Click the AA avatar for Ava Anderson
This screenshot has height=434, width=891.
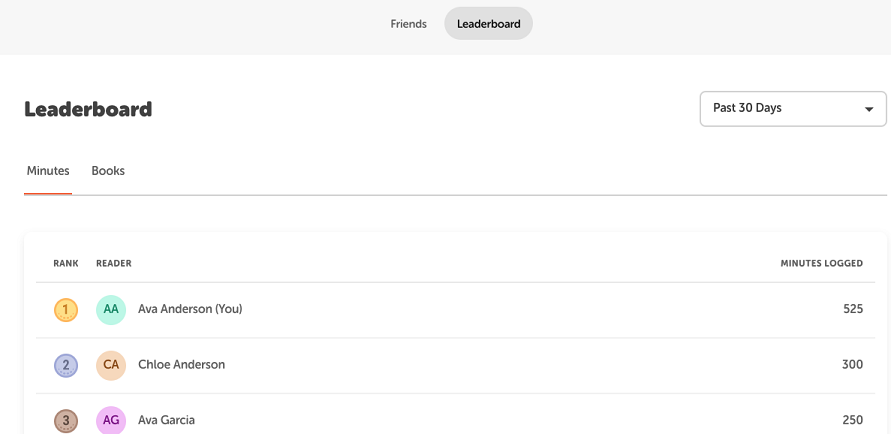(x=111, y=310)
